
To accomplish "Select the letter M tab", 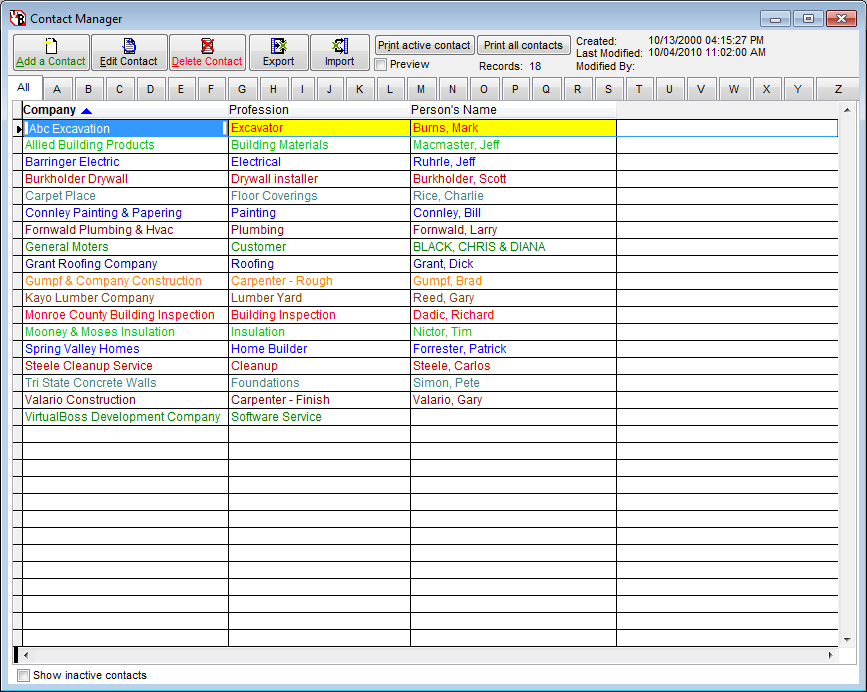I will pos(422,89).
